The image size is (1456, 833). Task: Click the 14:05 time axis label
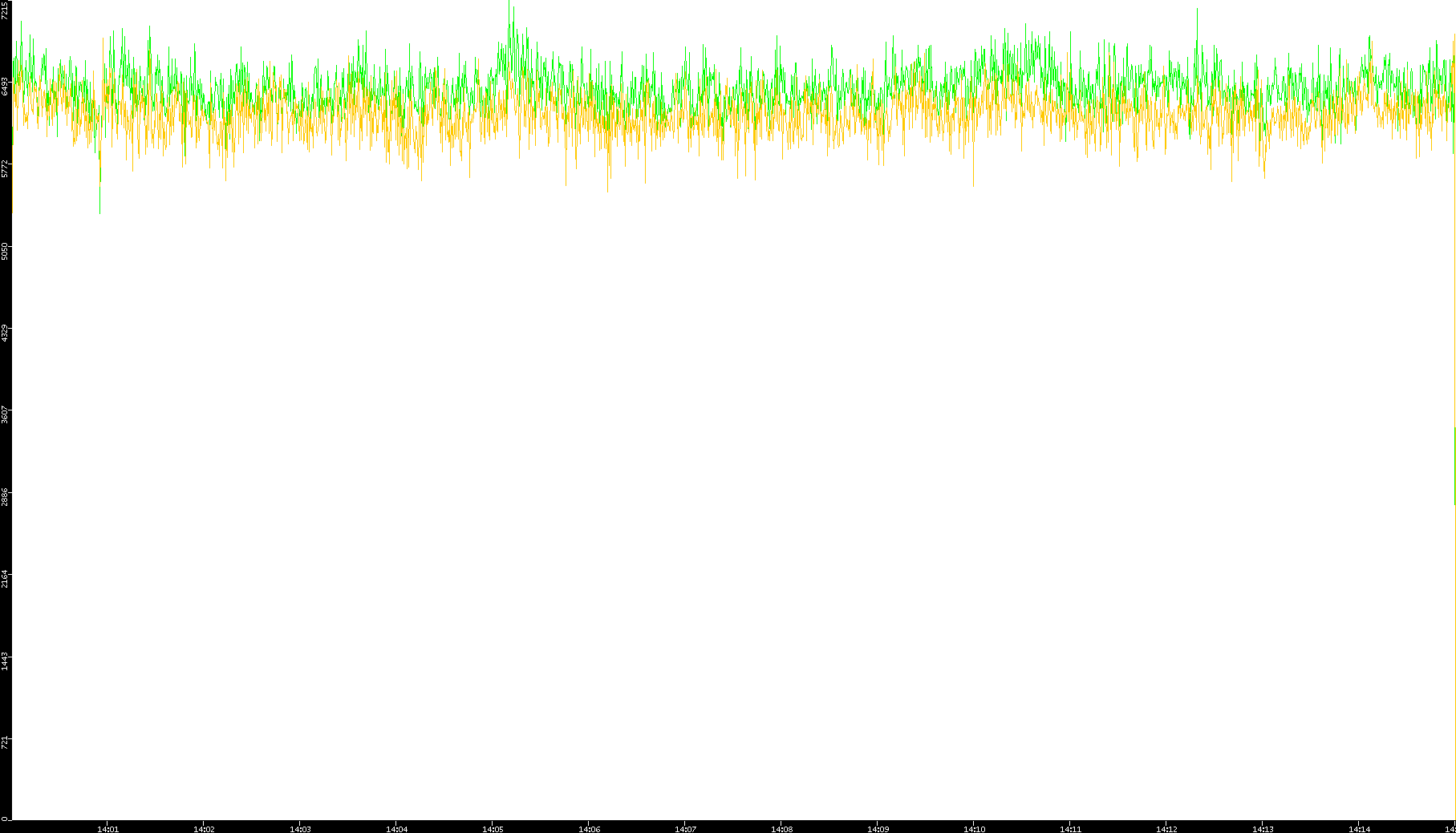(493, 829)
